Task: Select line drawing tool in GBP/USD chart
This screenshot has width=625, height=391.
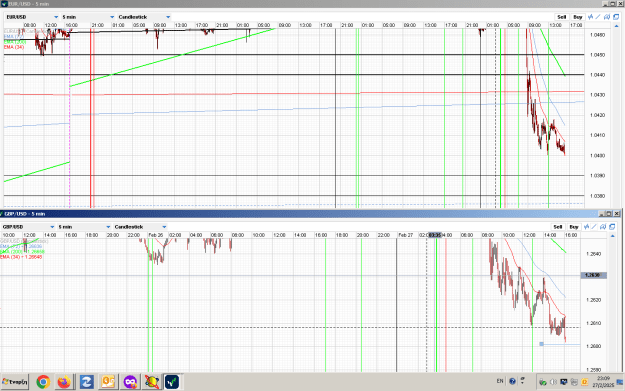Action: (594, 227)
